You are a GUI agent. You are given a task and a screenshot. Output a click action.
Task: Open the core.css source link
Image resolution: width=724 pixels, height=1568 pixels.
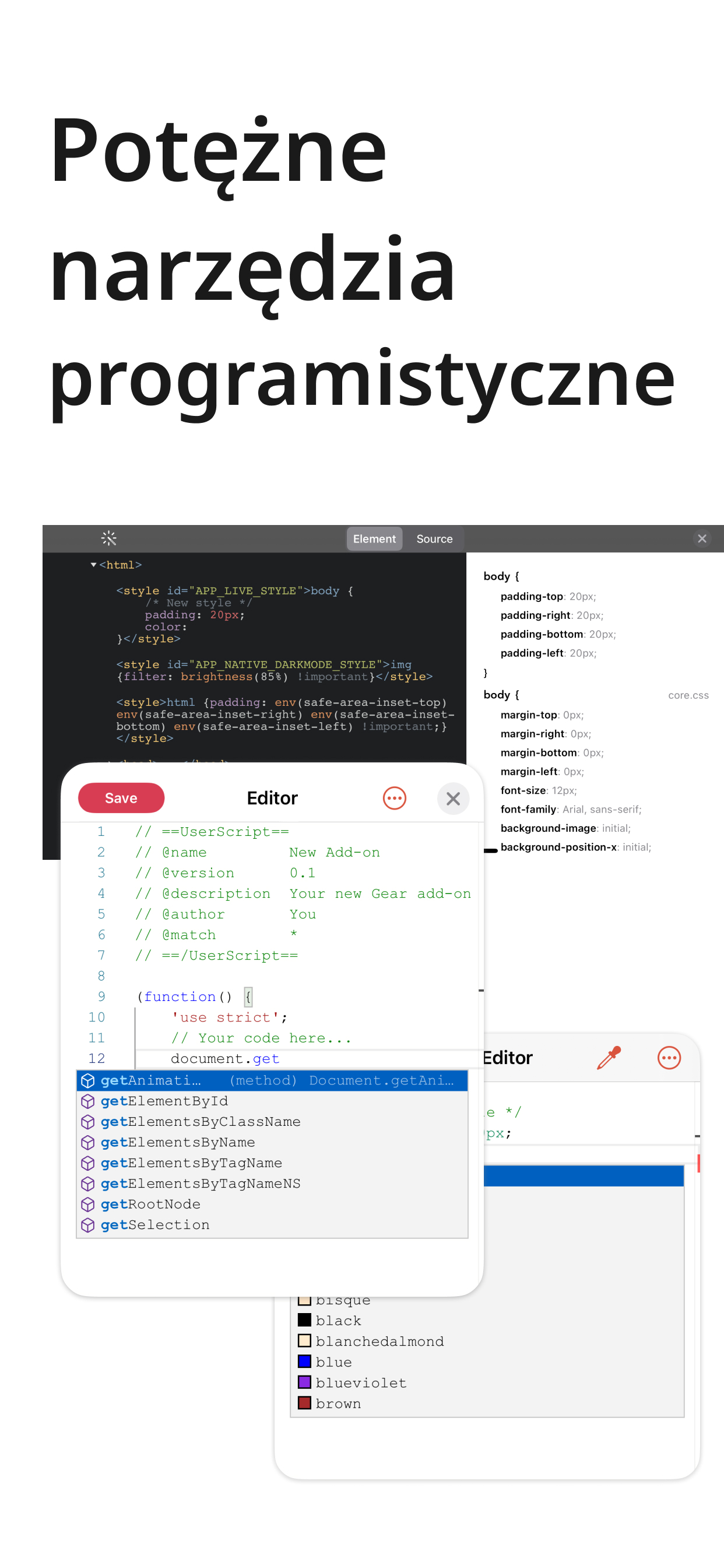[x=688, y=695]
